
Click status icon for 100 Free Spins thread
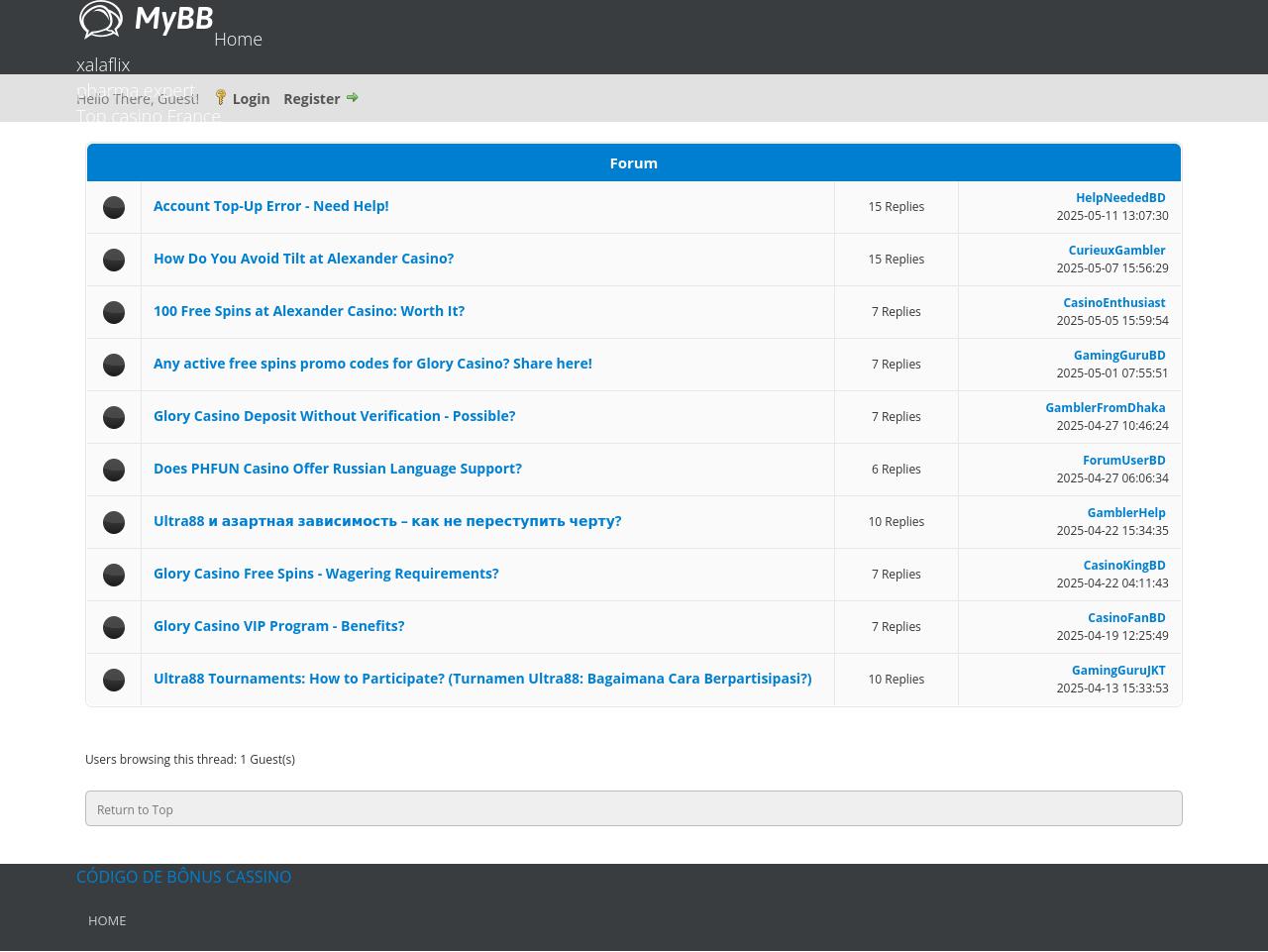[114, 312]
